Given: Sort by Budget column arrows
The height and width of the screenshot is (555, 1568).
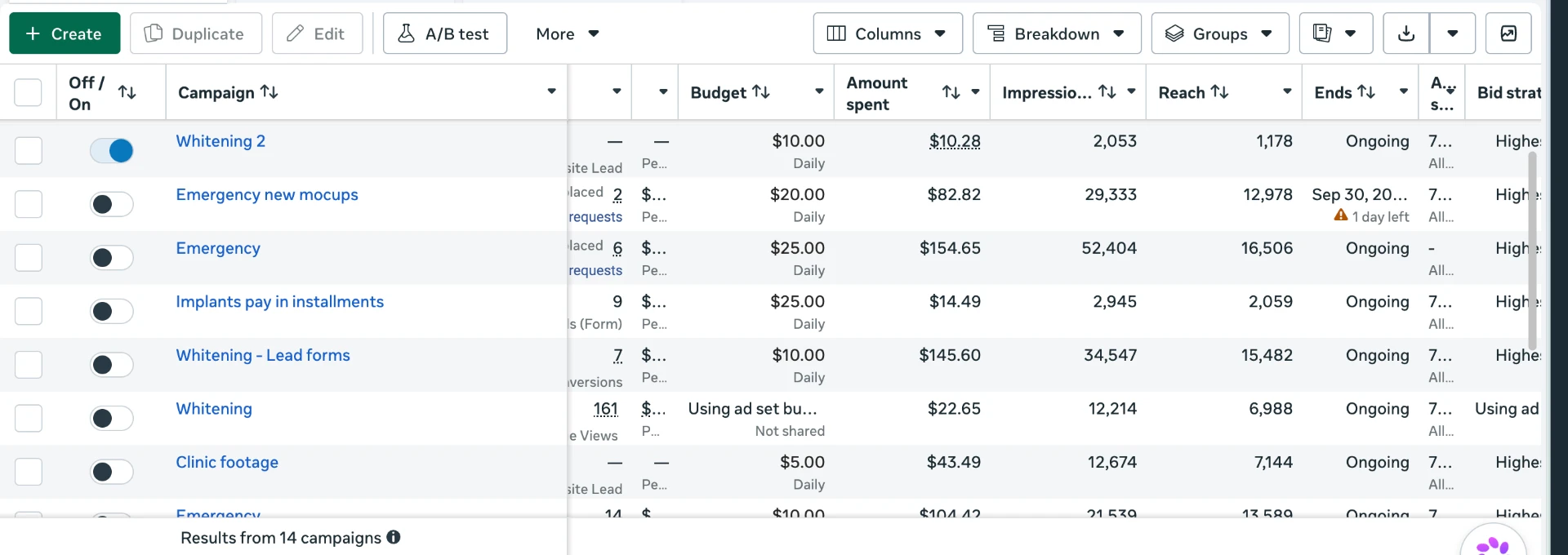Looking at the screenshot, I should [x=761, y=92].
